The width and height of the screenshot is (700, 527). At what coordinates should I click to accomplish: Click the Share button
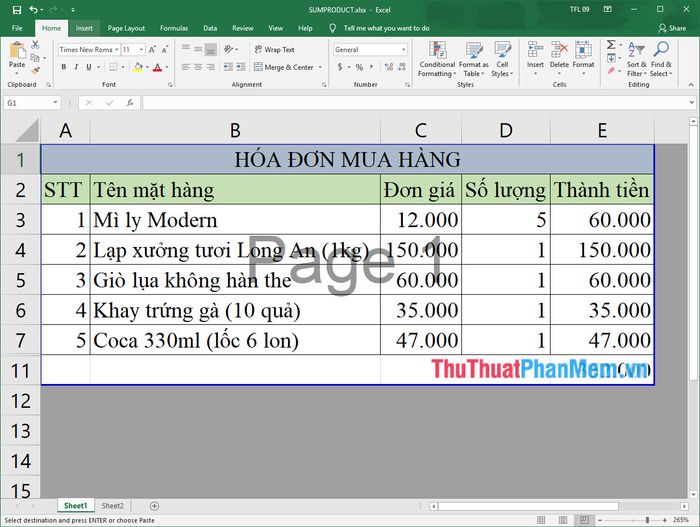pos(672,28)
